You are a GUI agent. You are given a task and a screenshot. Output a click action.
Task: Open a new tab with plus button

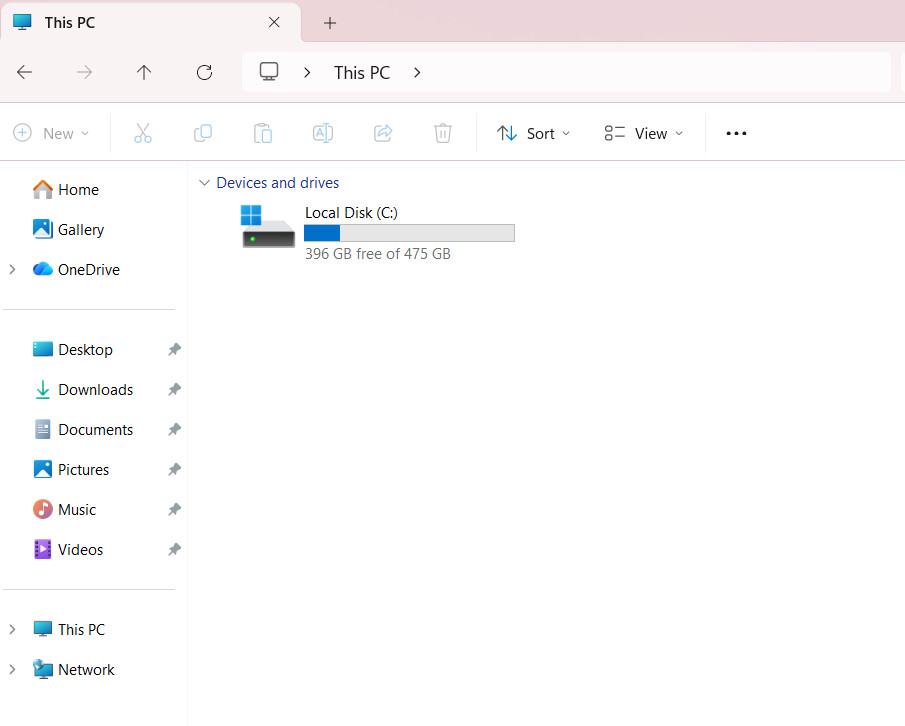pos(330,23)
